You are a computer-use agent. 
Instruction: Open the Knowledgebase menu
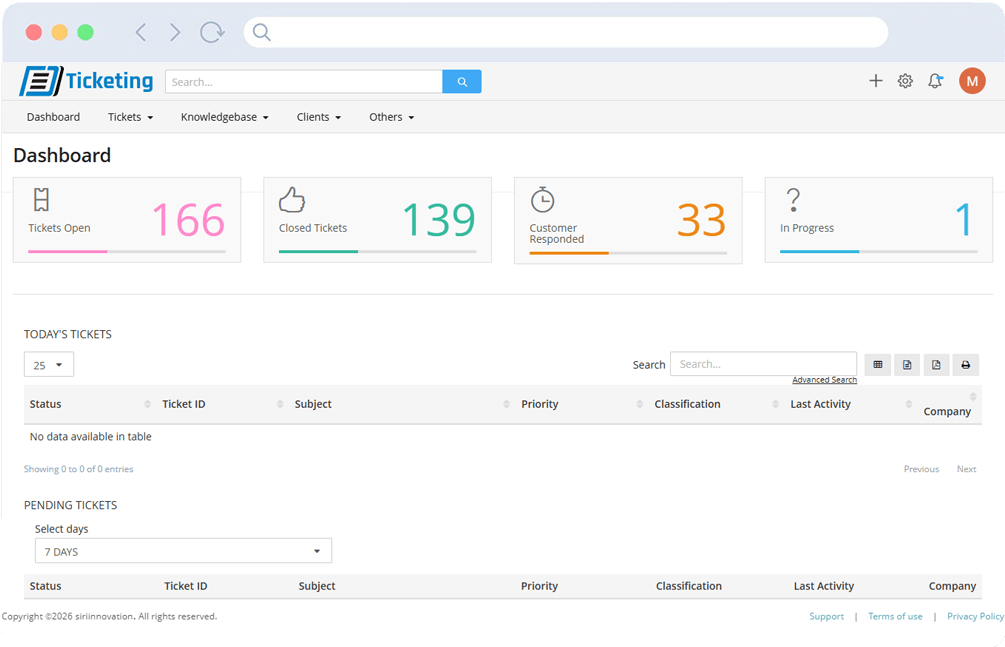pyautogui.click(x=224, y=117)
